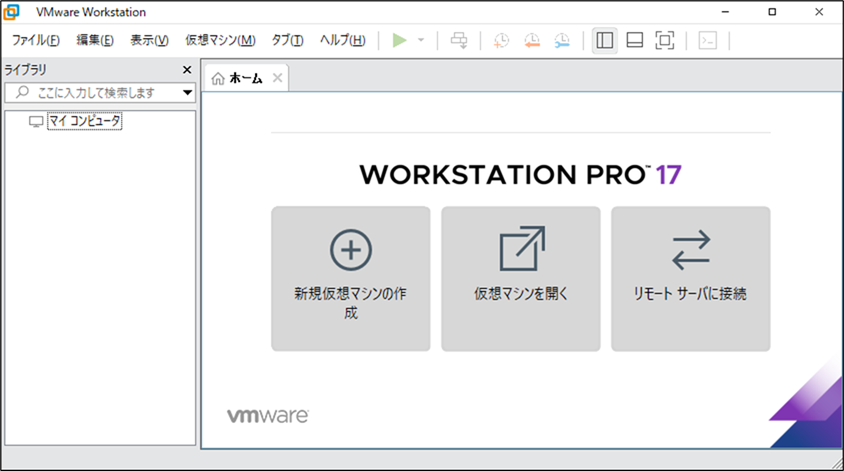
Task: Close the ライブラリ panel
Action: (187, 70)
